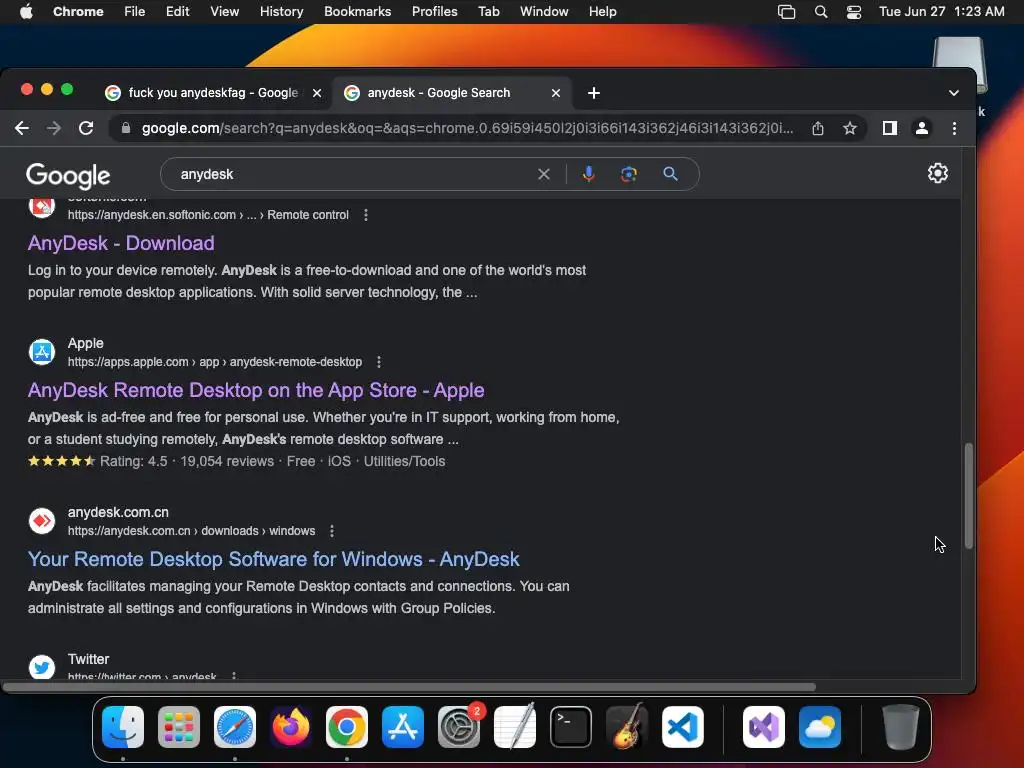Viewport: 1024px width, 768px height.
Task: Launch Firefox from the Dock
Action: tap(291, 726)
